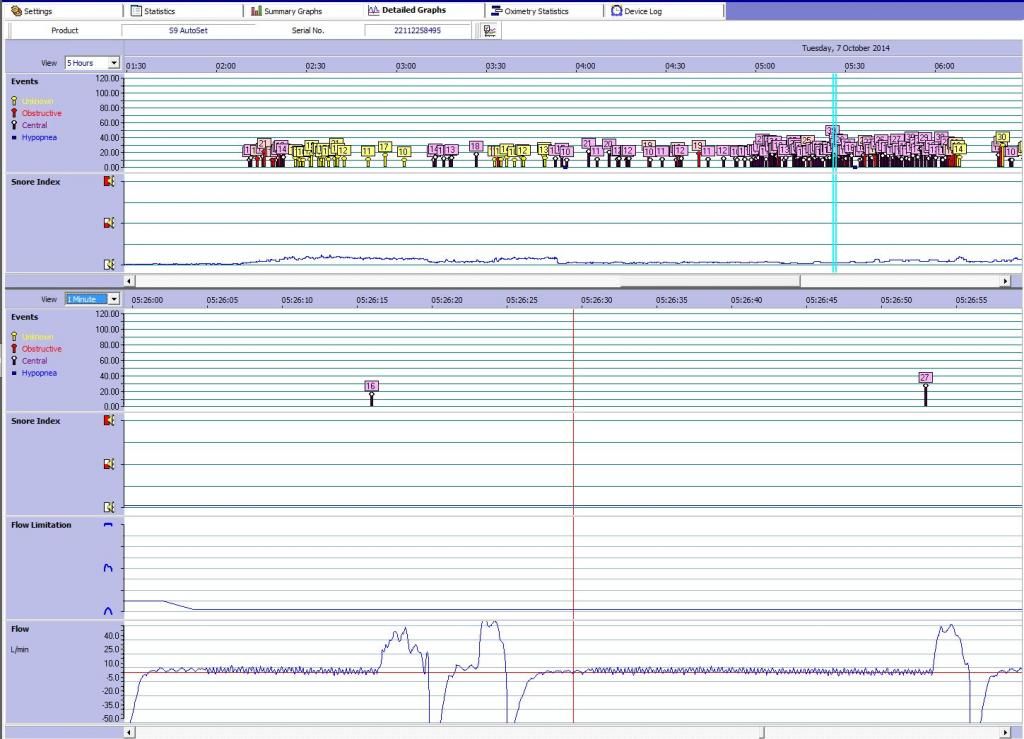
Task: Click right arrow of the 5 Hours scrollbar
Action: point(1005,281)
